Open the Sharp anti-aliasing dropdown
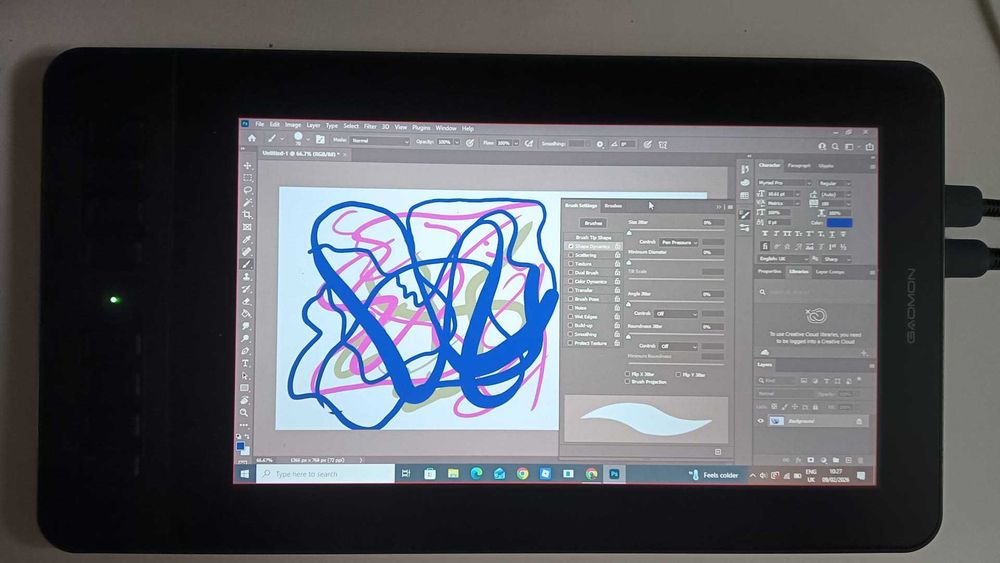 click(837, 260)
